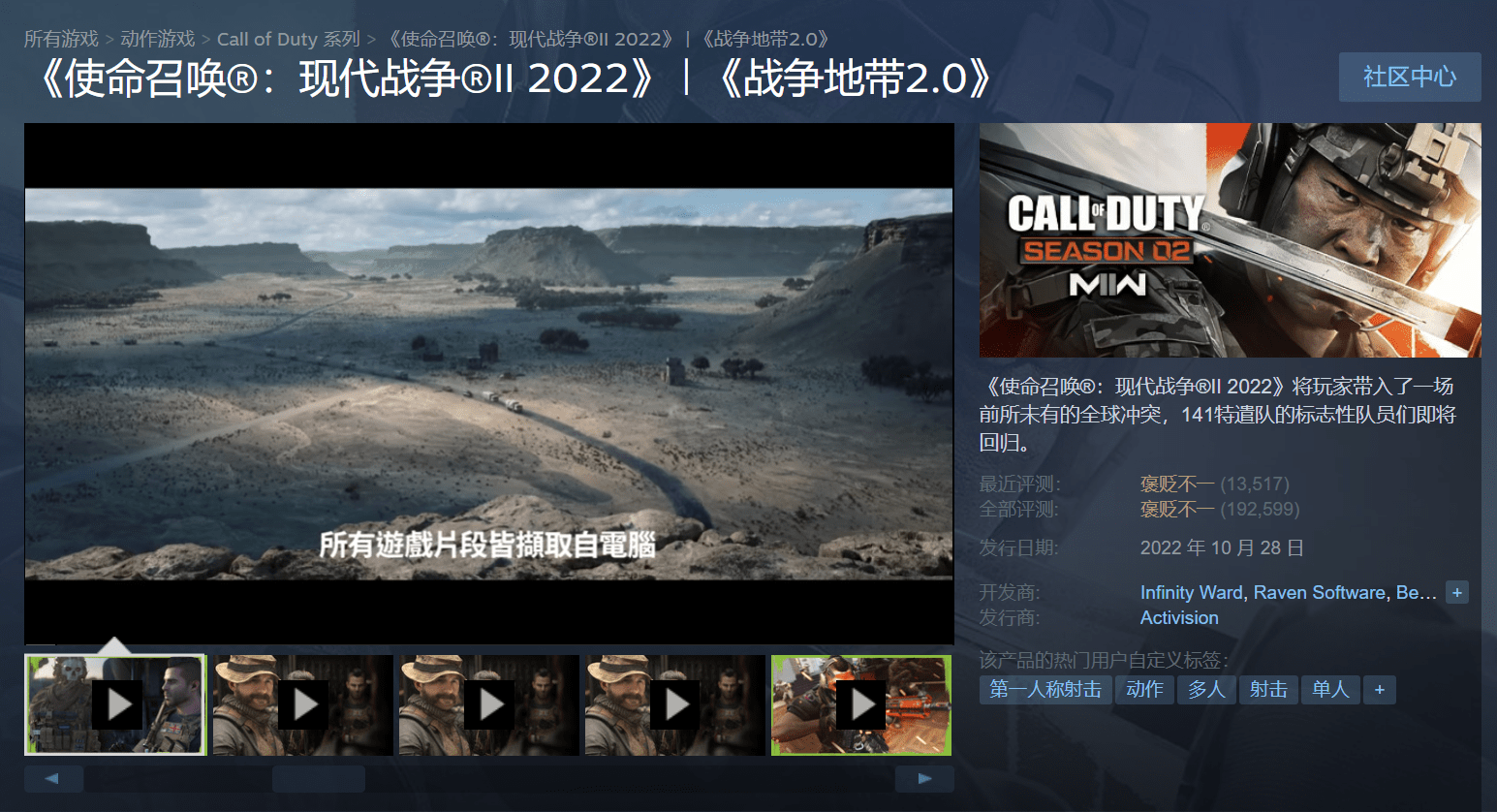Click the main video player area
The height and width of the screenshot is (812, 1497).
[489, 384]
